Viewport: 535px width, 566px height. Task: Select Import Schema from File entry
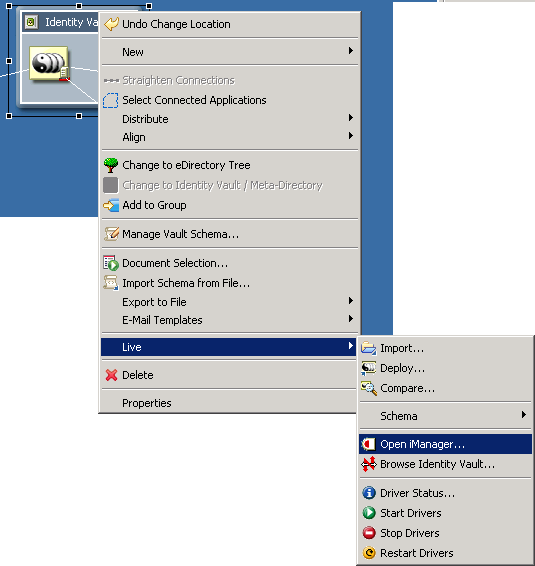[230, 283]
